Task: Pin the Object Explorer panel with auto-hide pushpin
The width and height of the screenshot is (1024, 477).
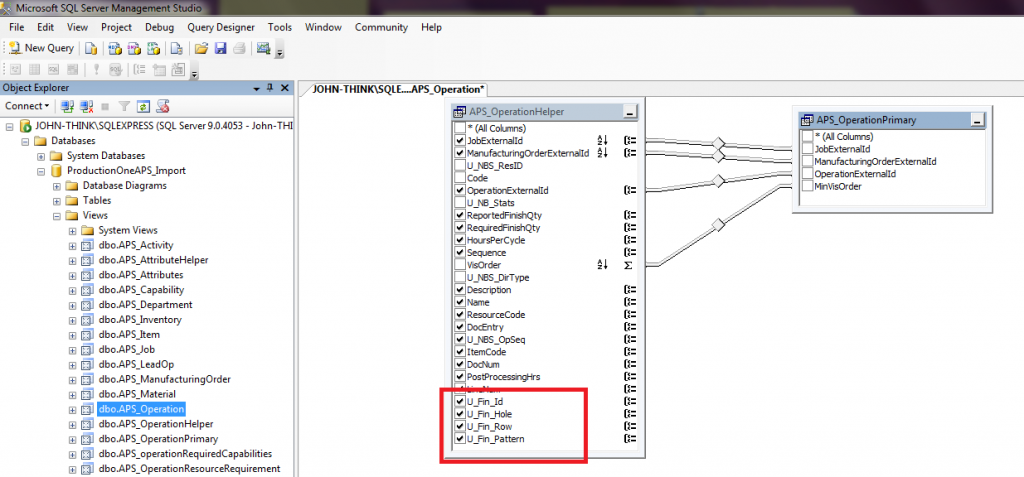Action: coord(270,88)
